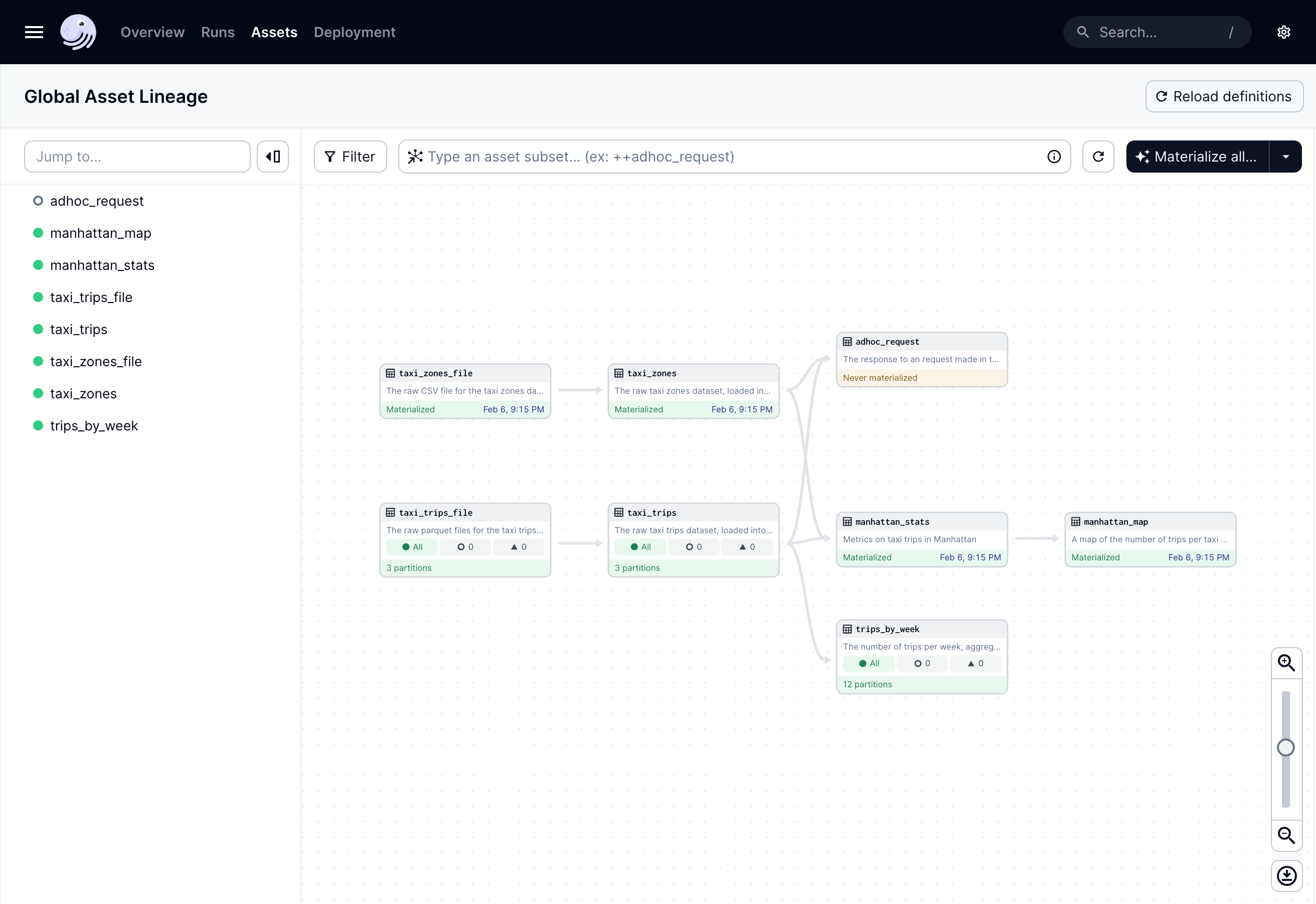This screenshot has height=904, width=1316.
Task: Refresh the asset graph data
Action: pos(1098,157)
